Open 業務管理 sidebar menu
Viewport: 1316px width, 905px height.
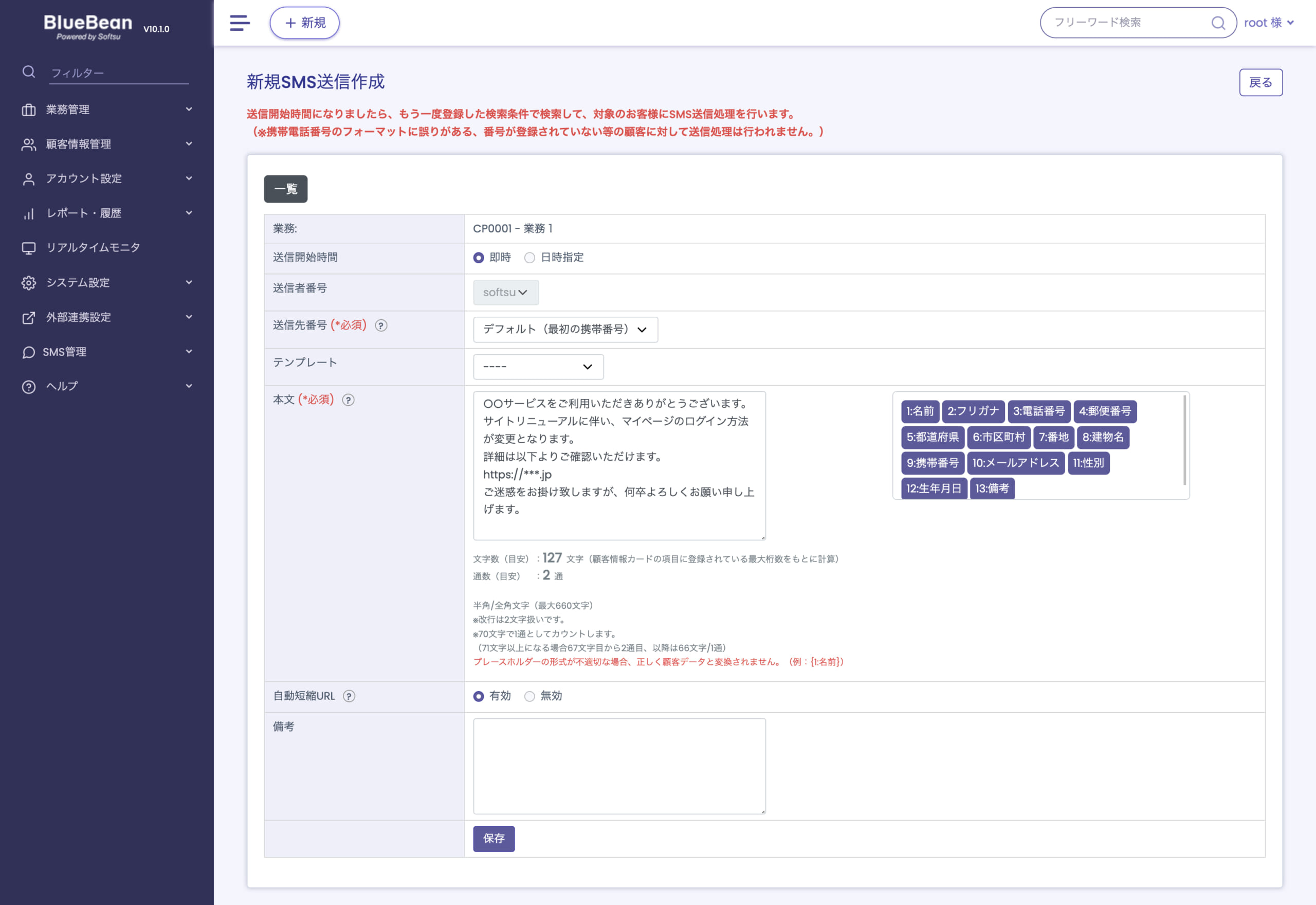(106, 110)
